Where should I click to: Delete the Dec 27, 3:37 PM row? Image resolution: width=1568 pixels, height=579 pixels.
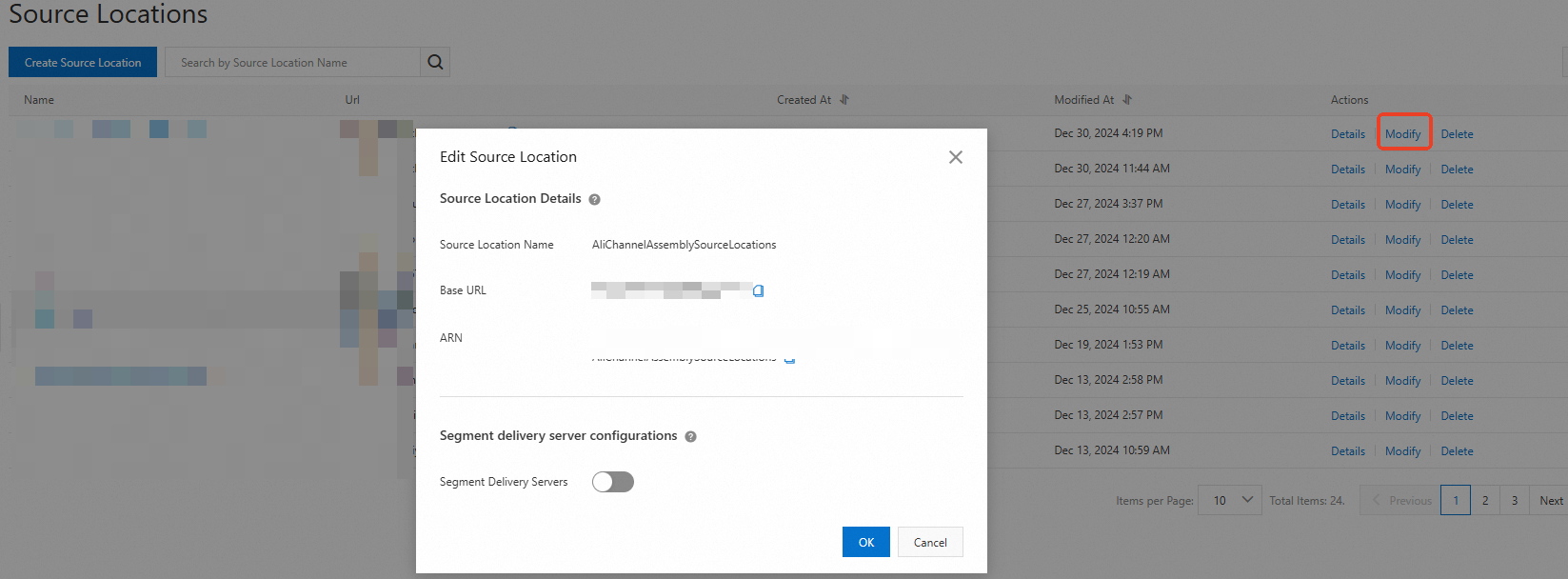pyautogui.click(x=1457, y=205)
